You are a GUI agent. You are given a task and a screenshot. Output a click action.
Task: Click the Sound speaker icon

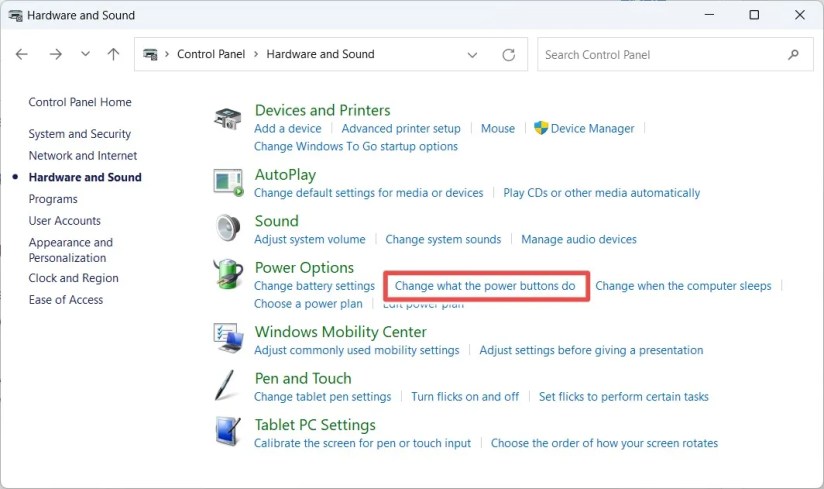[x=228, y=228]
